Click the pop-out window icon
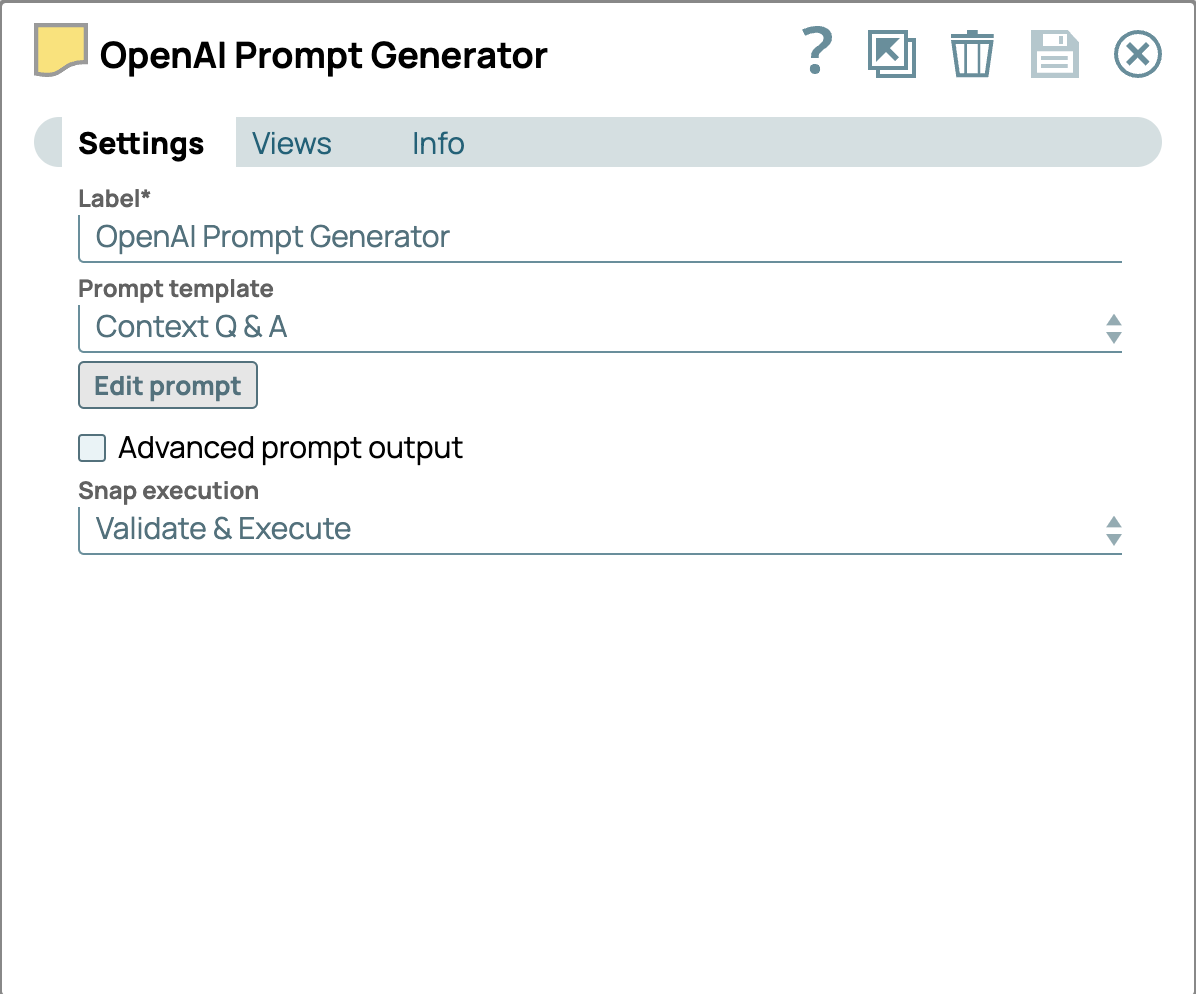1196x994 pixels. coord(891,54)
